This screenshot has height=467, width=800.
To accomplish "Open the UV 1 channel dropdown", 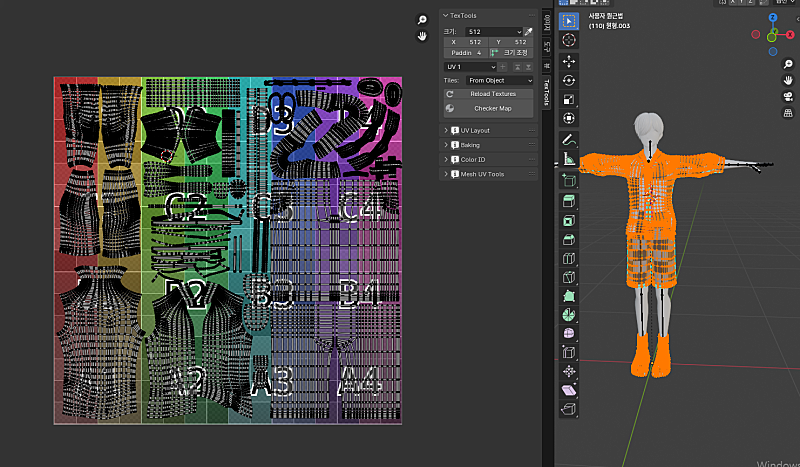I will (x=470, y=66).
